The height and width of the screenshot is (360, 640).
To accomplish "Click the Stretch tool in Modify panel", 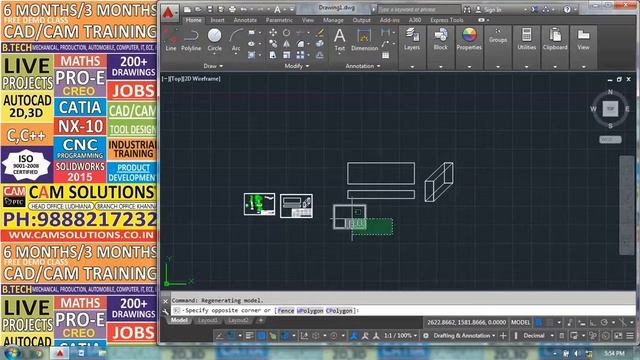I will [x=273, y=55].
